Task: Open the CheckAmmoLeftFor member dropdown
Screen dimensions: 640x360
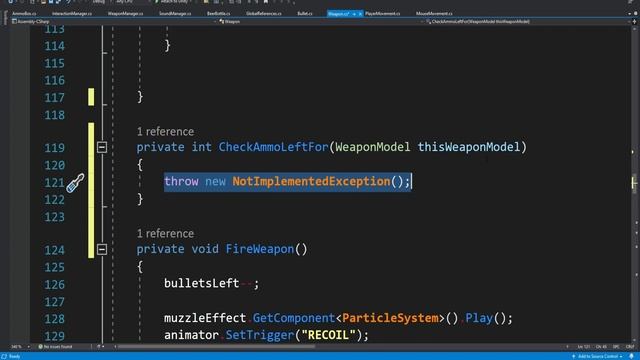Action: pyautogui.click(x=527, y=22)
